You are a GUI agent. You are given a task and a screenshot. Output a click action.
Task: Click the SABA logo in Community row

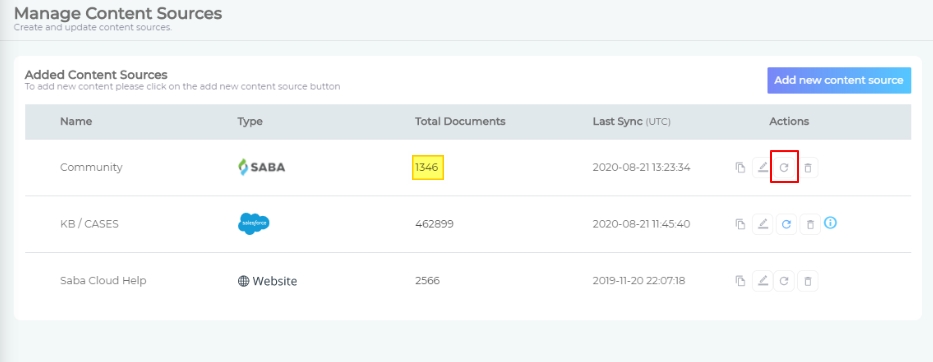click(262, 167)
